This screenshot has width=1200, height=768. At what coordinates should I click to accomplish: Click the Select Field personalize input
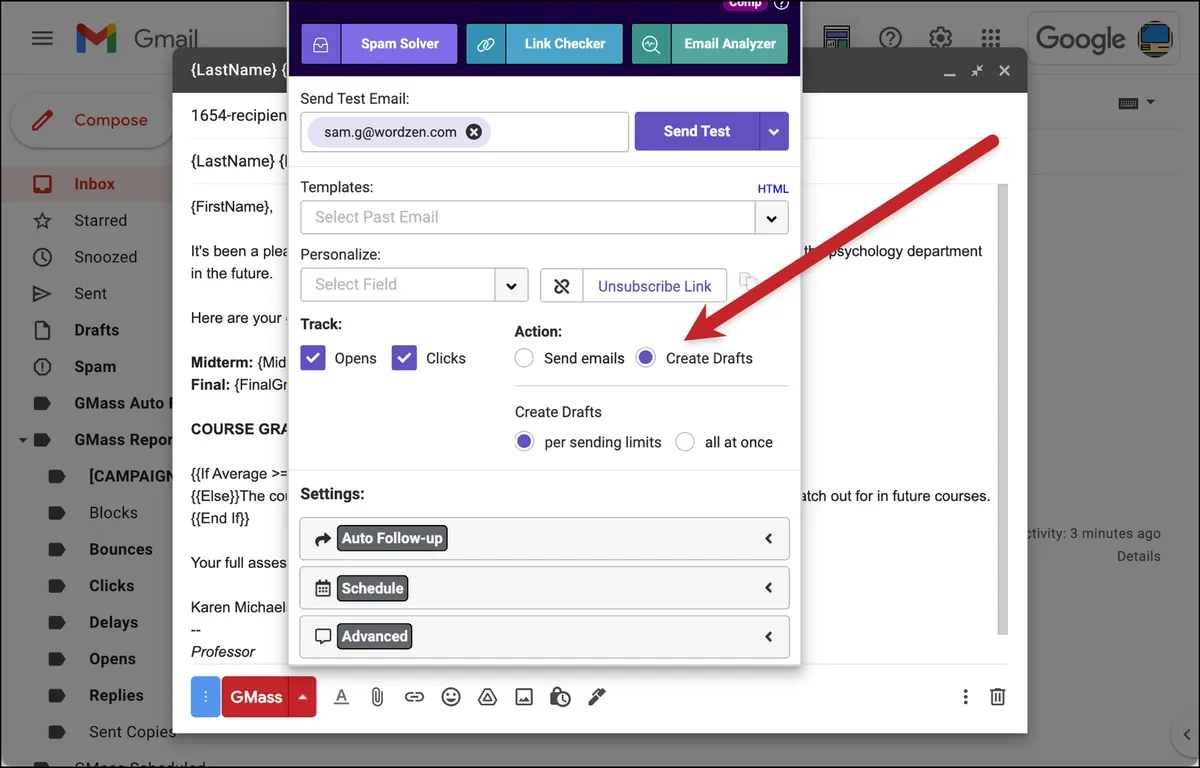coord(398,285)
